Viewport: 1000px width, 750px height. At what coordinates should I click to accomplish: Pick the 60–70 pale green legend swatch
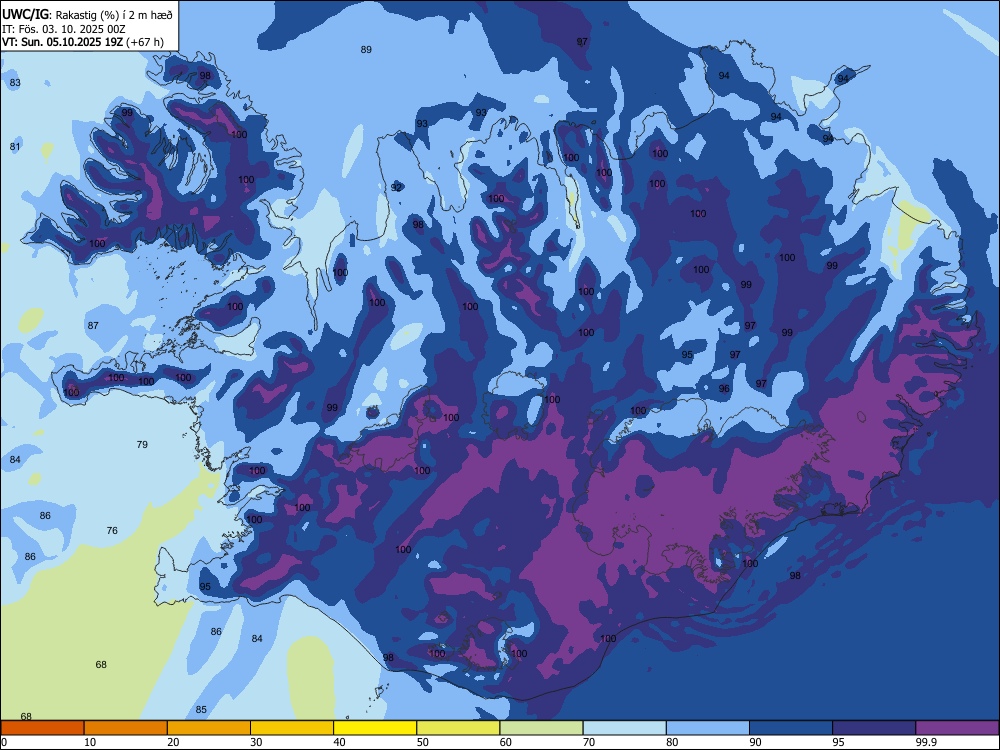coord(541,728)
